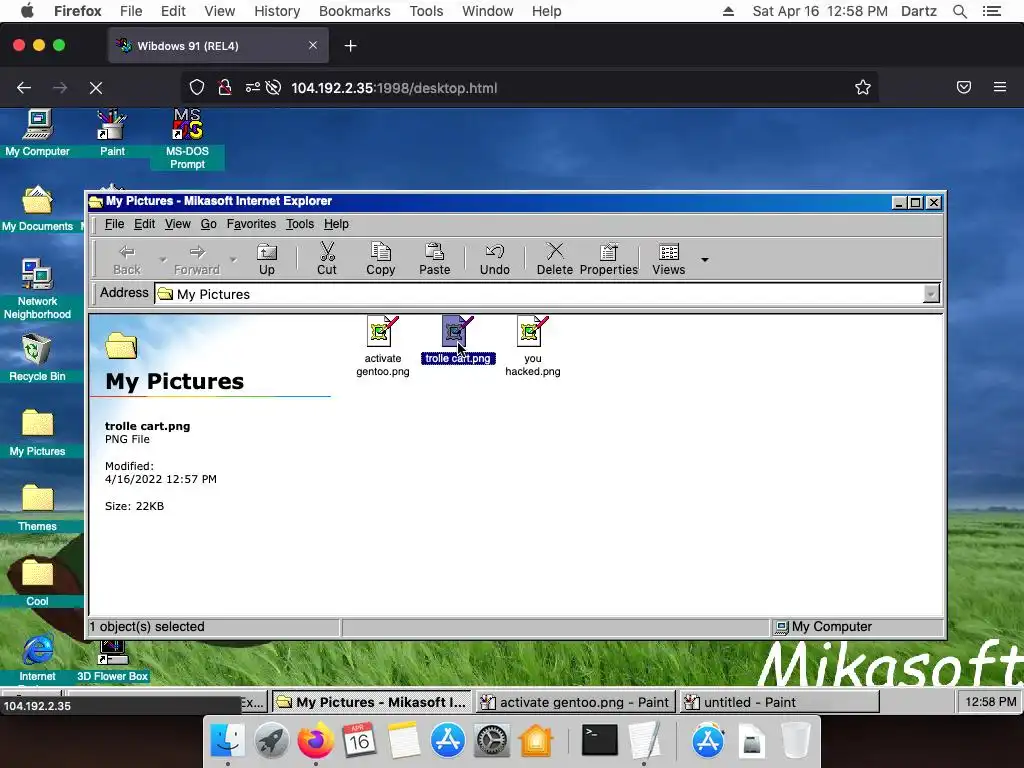Open the Firefox hamburger menu
Screen dimensions: 1024x768
999,87
